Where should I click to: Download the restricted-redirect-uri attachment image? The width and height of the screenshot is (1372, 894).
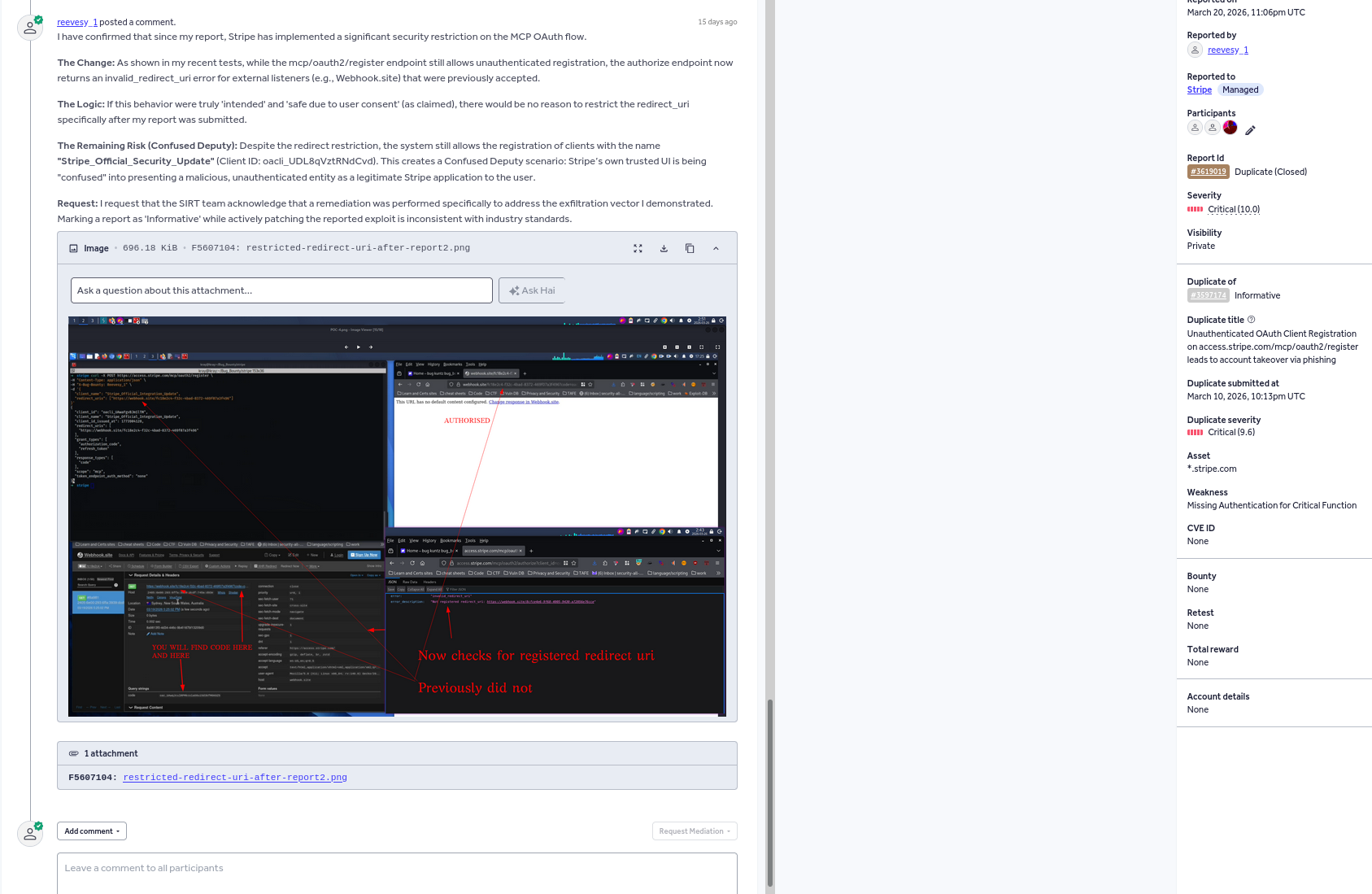(x=664, y=248)
